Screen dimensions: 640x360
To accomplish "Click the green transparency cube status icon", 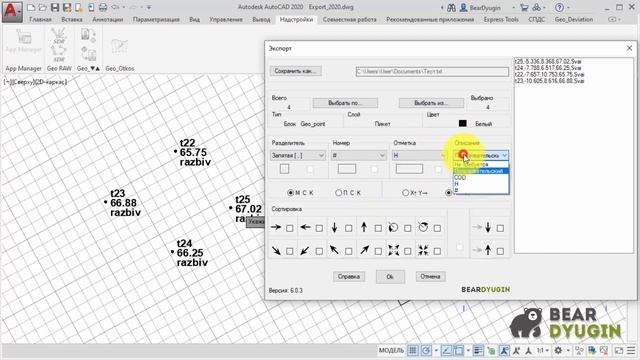I will pos(491,350).
